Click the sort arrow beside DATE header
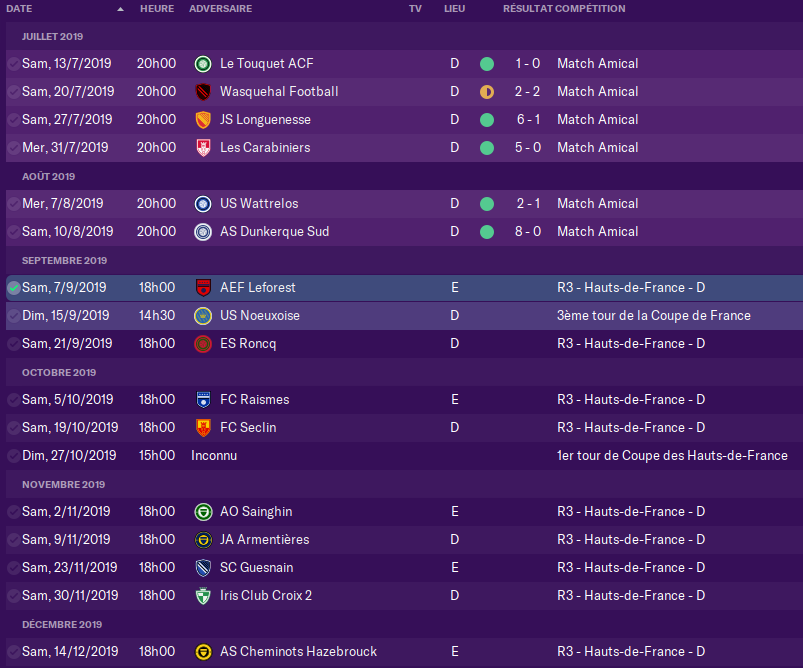 click(x=121, y=9)
